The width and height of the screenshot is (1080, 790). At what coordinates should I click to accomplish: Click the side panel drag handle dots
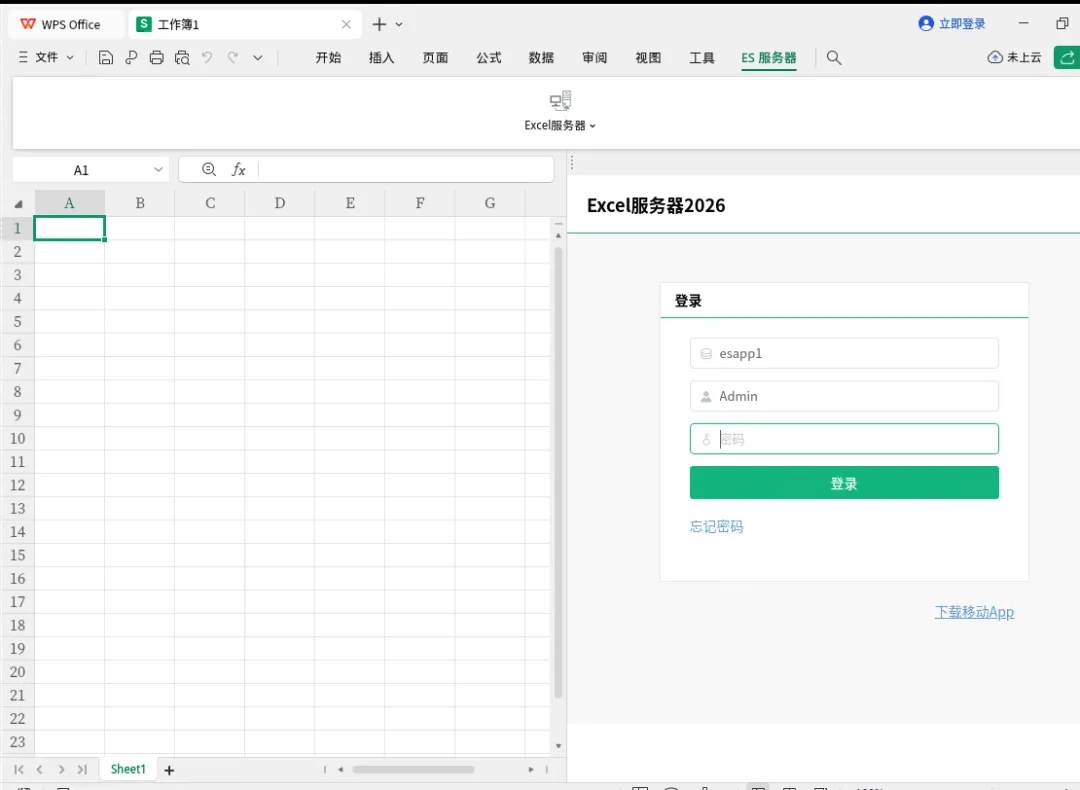572,163
